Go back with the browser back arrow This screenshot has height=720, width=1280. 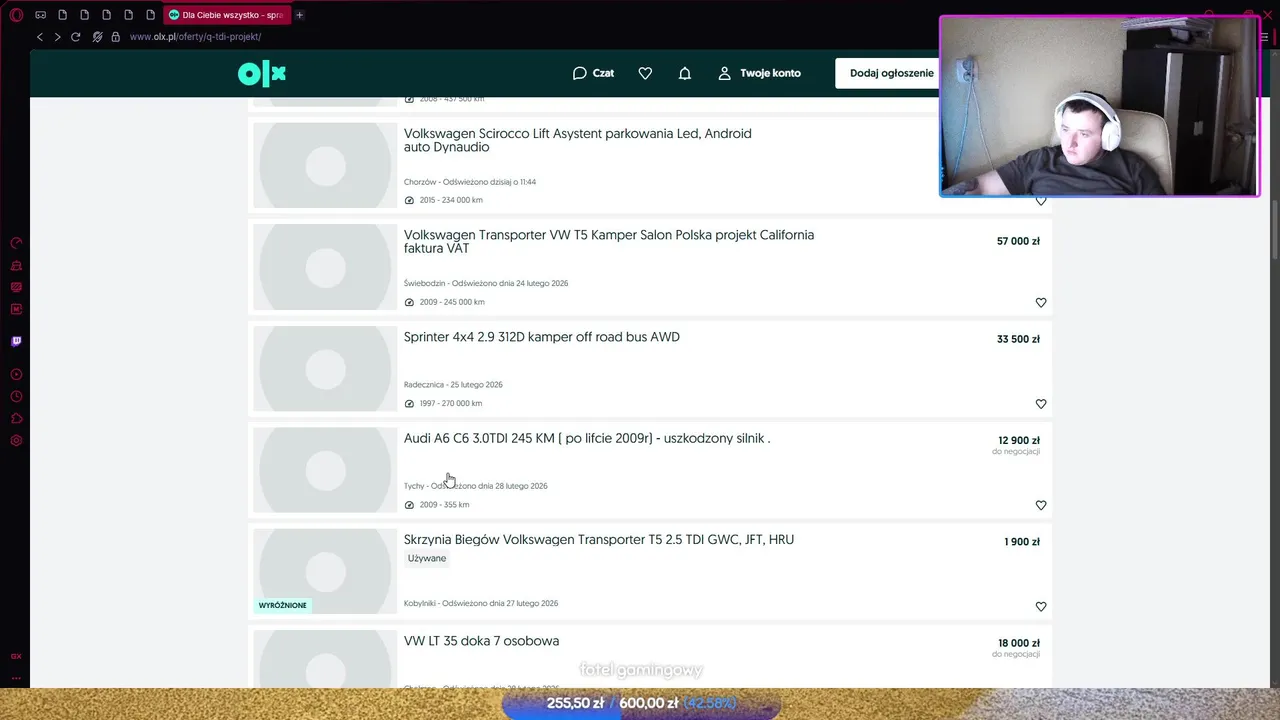click(40, 37)
